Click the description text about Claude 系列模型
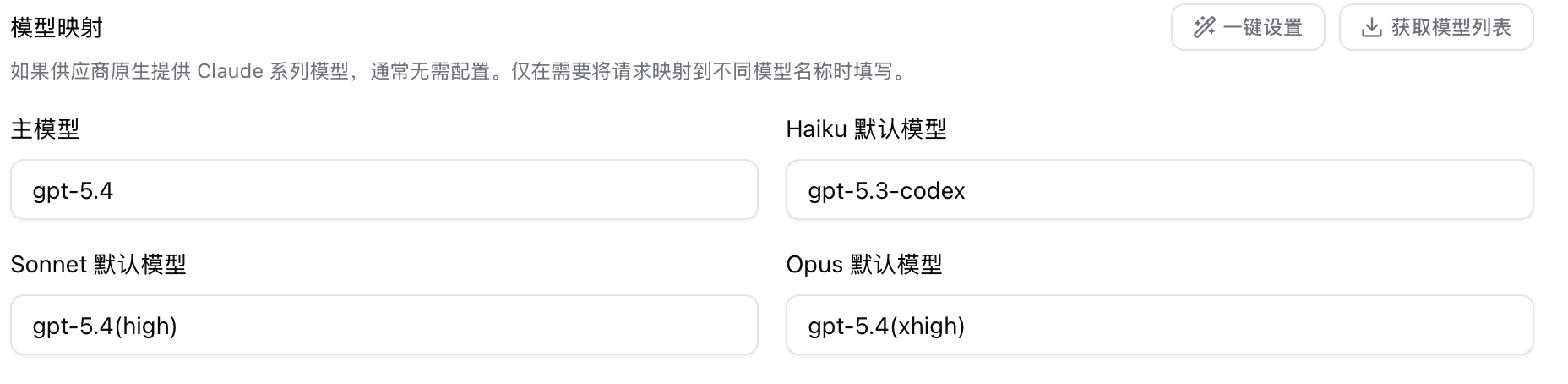 (460, 71)
